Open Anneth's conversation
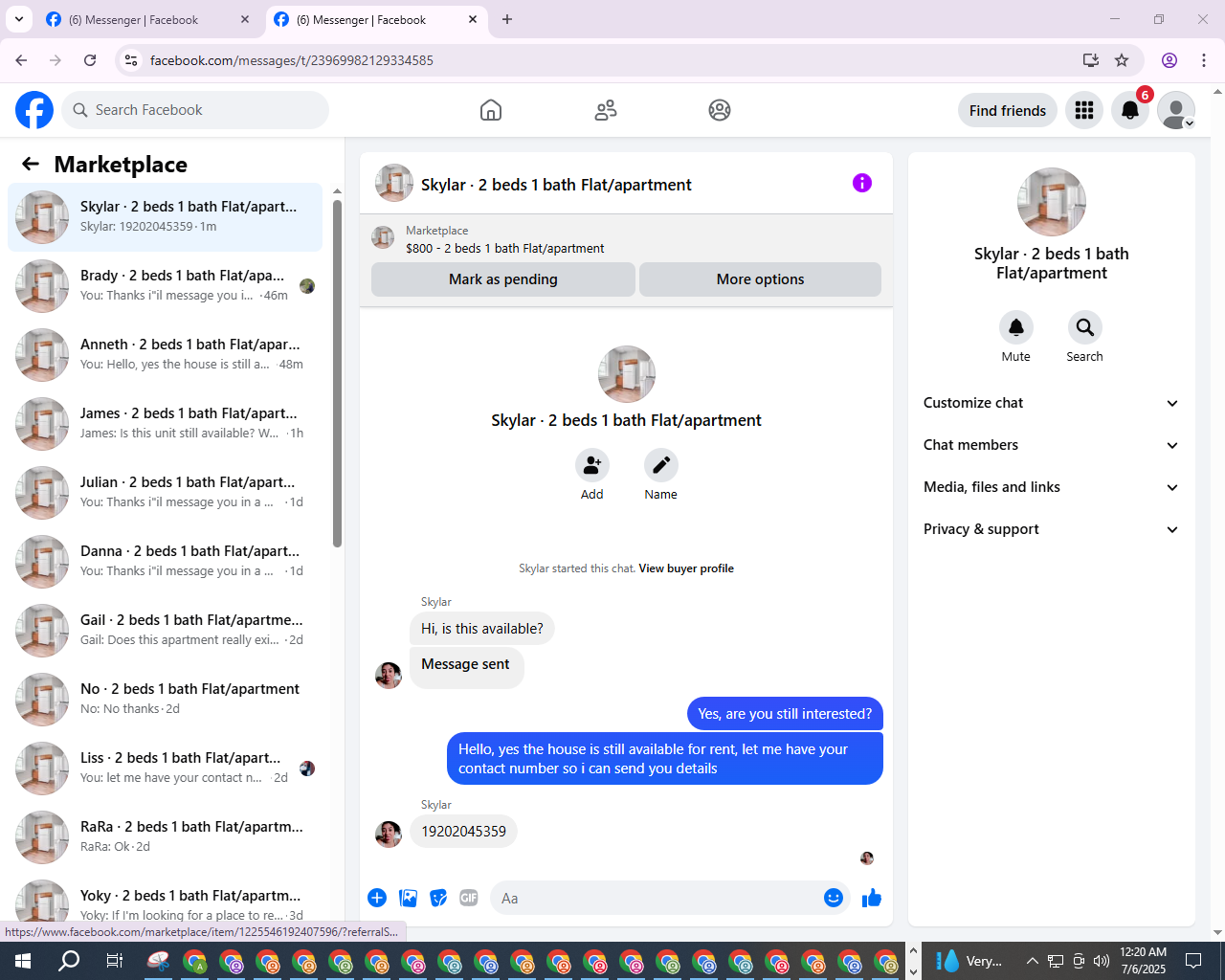Screen dimensions: 1225x980 click(x=165, y=355)
